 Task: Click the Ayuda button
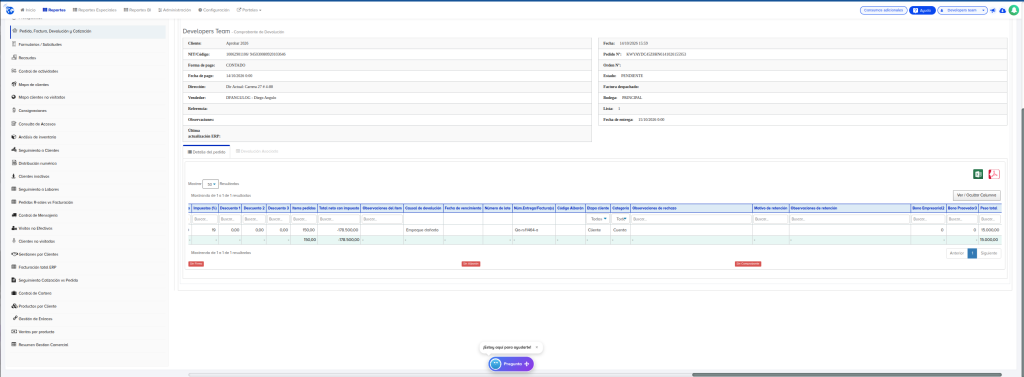(922, 10)
